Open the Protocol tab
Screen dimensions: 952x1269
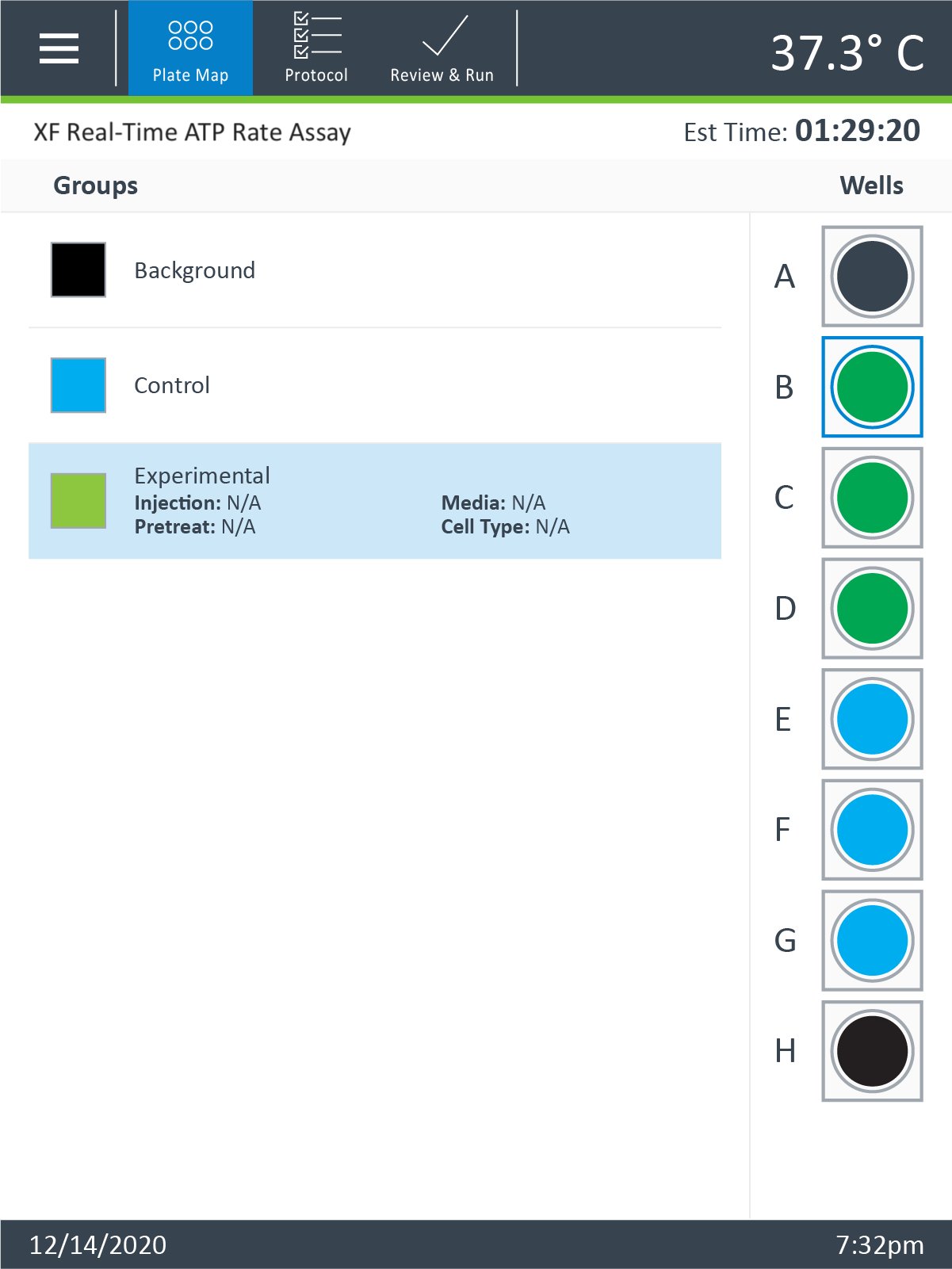(316, 49)
